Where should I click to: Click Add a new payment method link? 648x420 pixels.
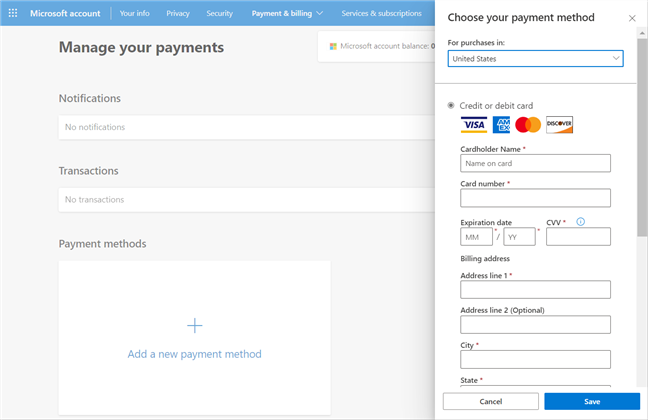click(195, 354)
